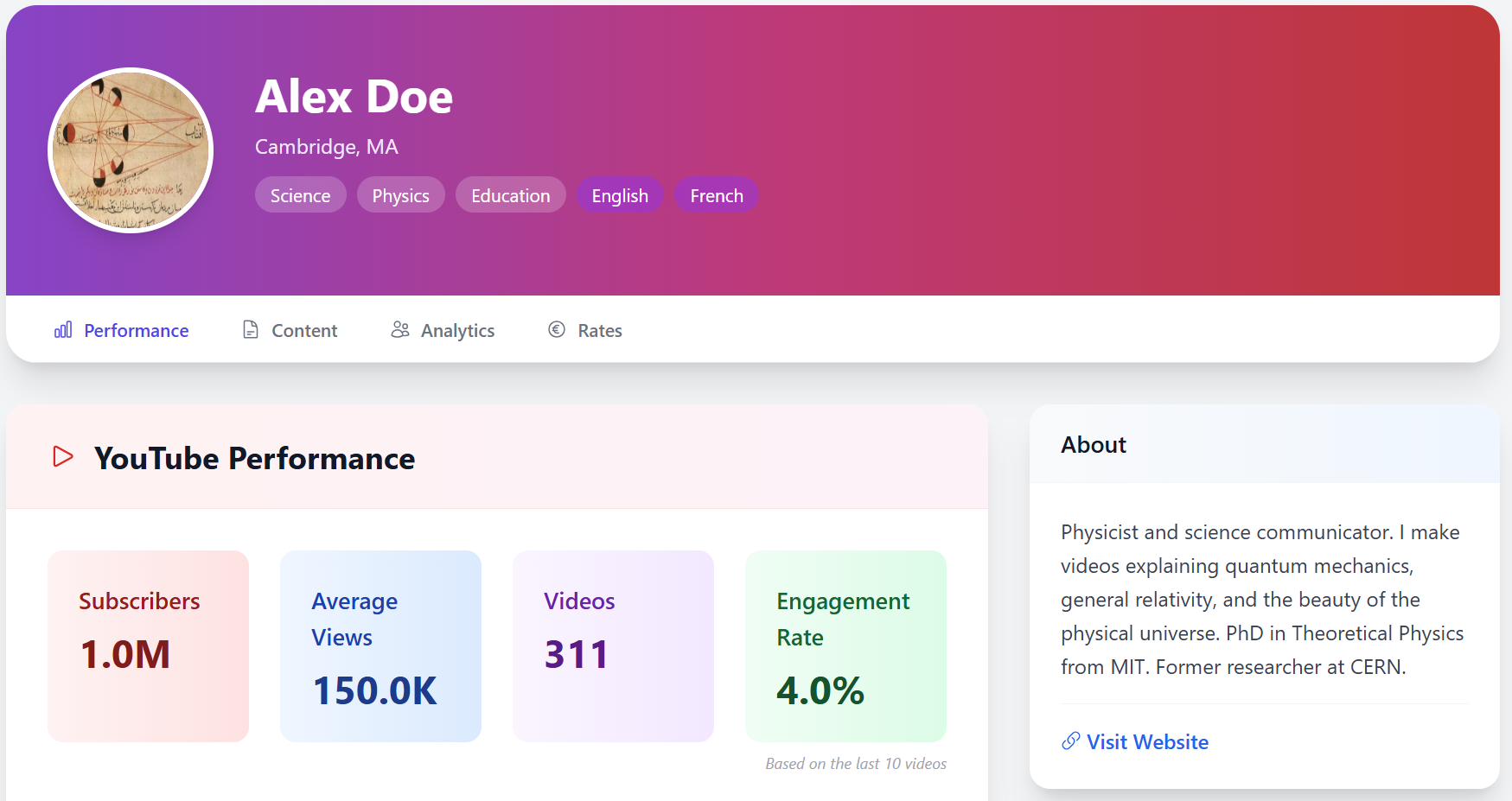
Task: Click the Engagement Rate 4.0% card
Action: [845, 645]
